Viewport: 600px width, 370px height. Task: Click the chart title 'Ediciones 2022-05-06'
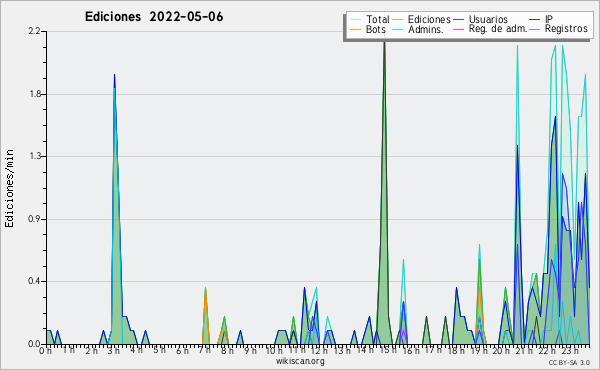(x=154, y=17)
